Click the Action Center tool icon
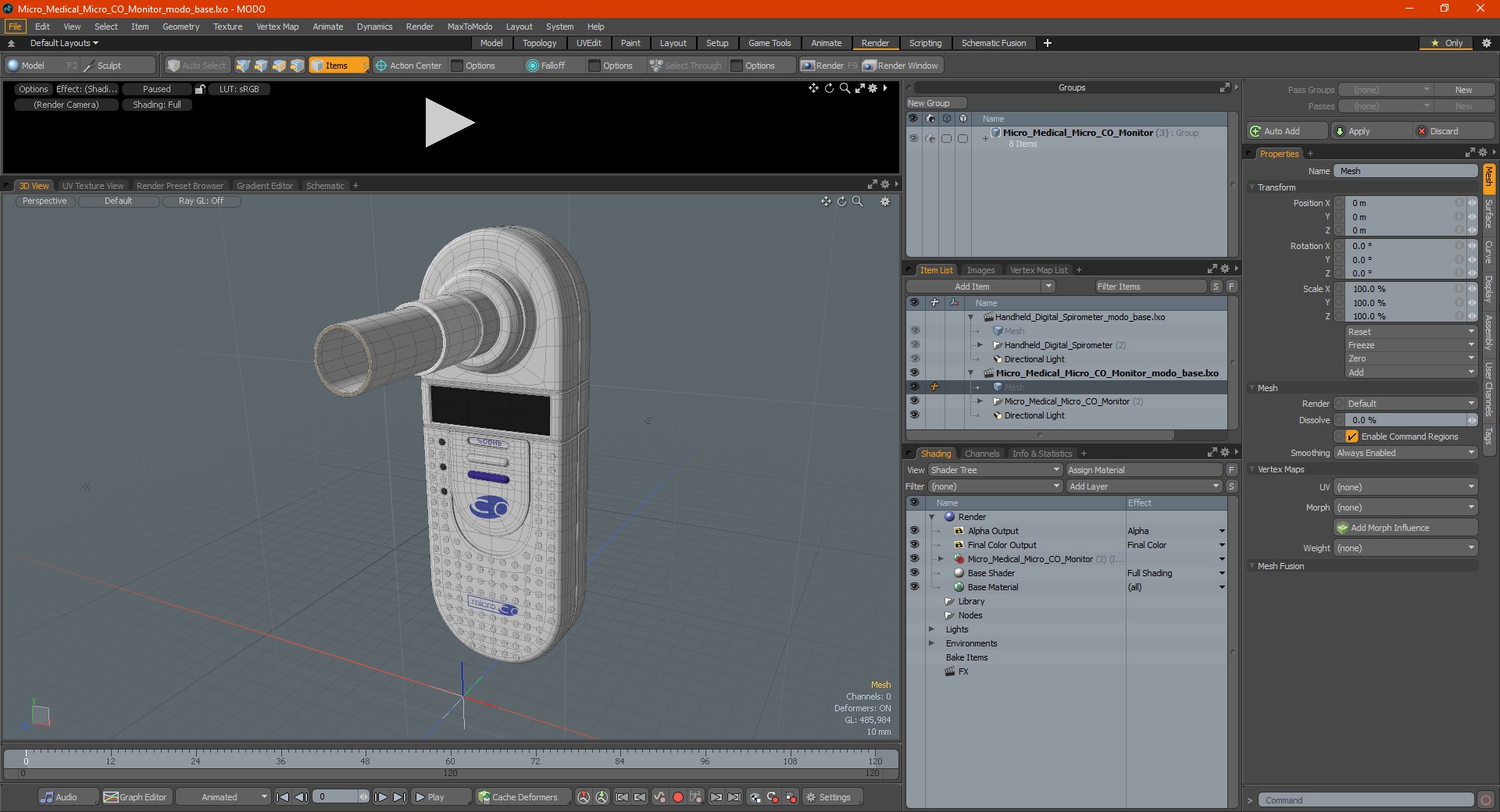The height and width of the screenshot is (812, 1500). 381,66
